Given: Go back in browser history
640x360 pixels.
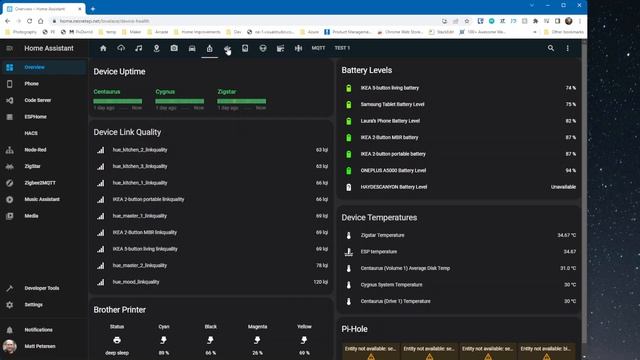Looking at the screenshot, I should [7, 21].
